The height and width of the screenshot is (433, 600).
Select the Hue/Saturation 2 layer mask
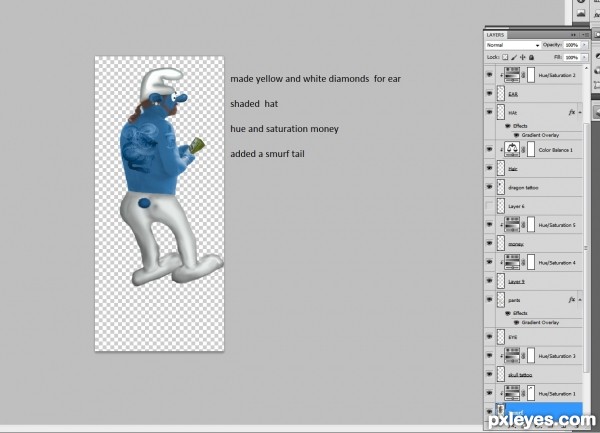coord(531,75)
